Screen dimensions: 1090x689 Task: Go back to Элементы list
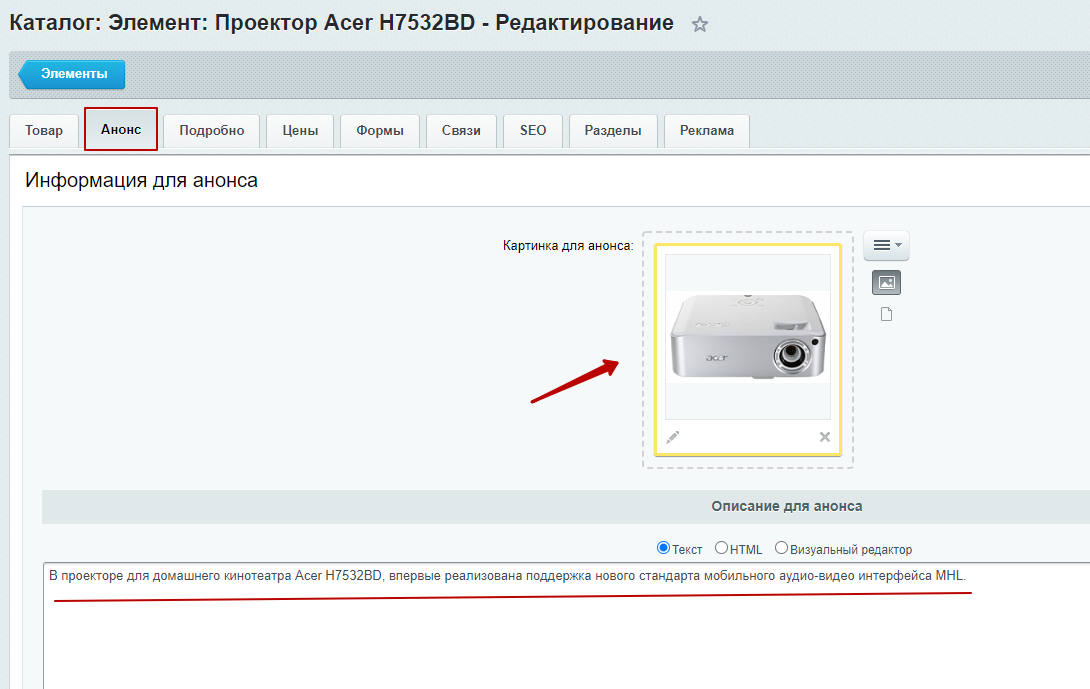pos(72,74)
